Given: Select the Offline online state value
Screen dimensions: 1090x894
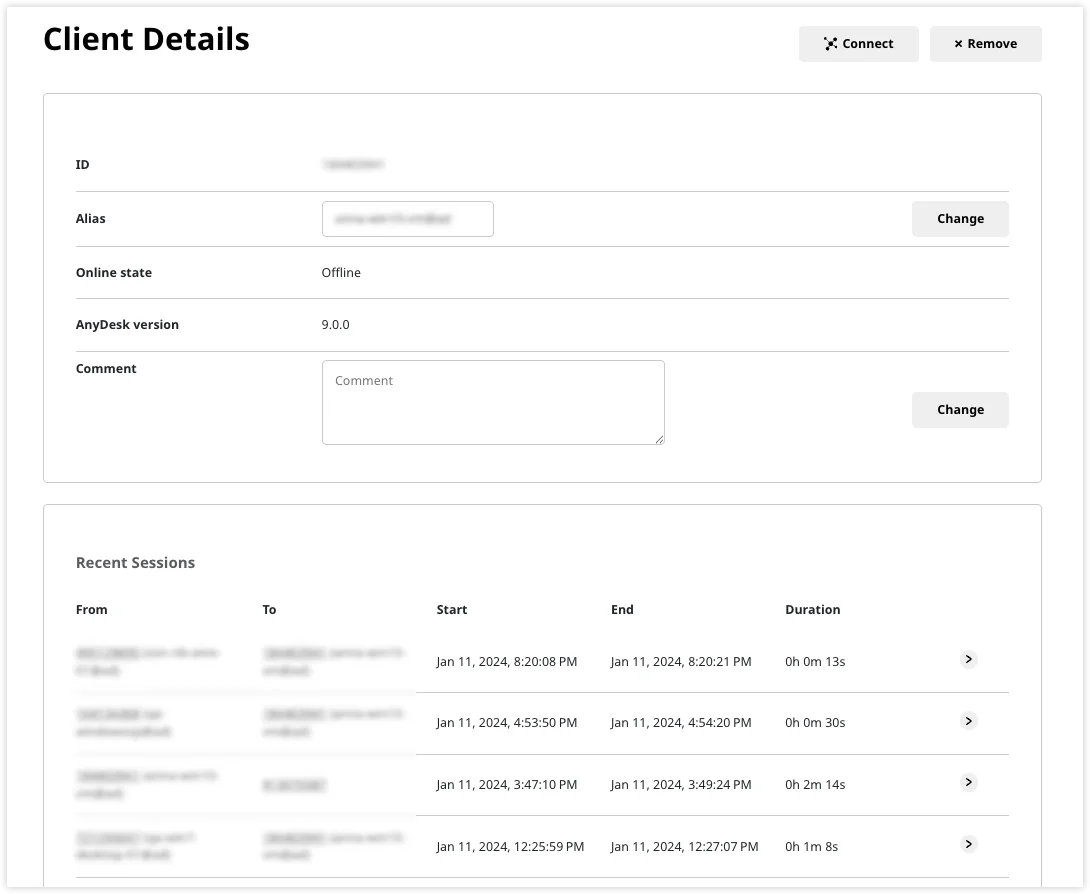Looking at the screenshot, I should coord(341,273).
